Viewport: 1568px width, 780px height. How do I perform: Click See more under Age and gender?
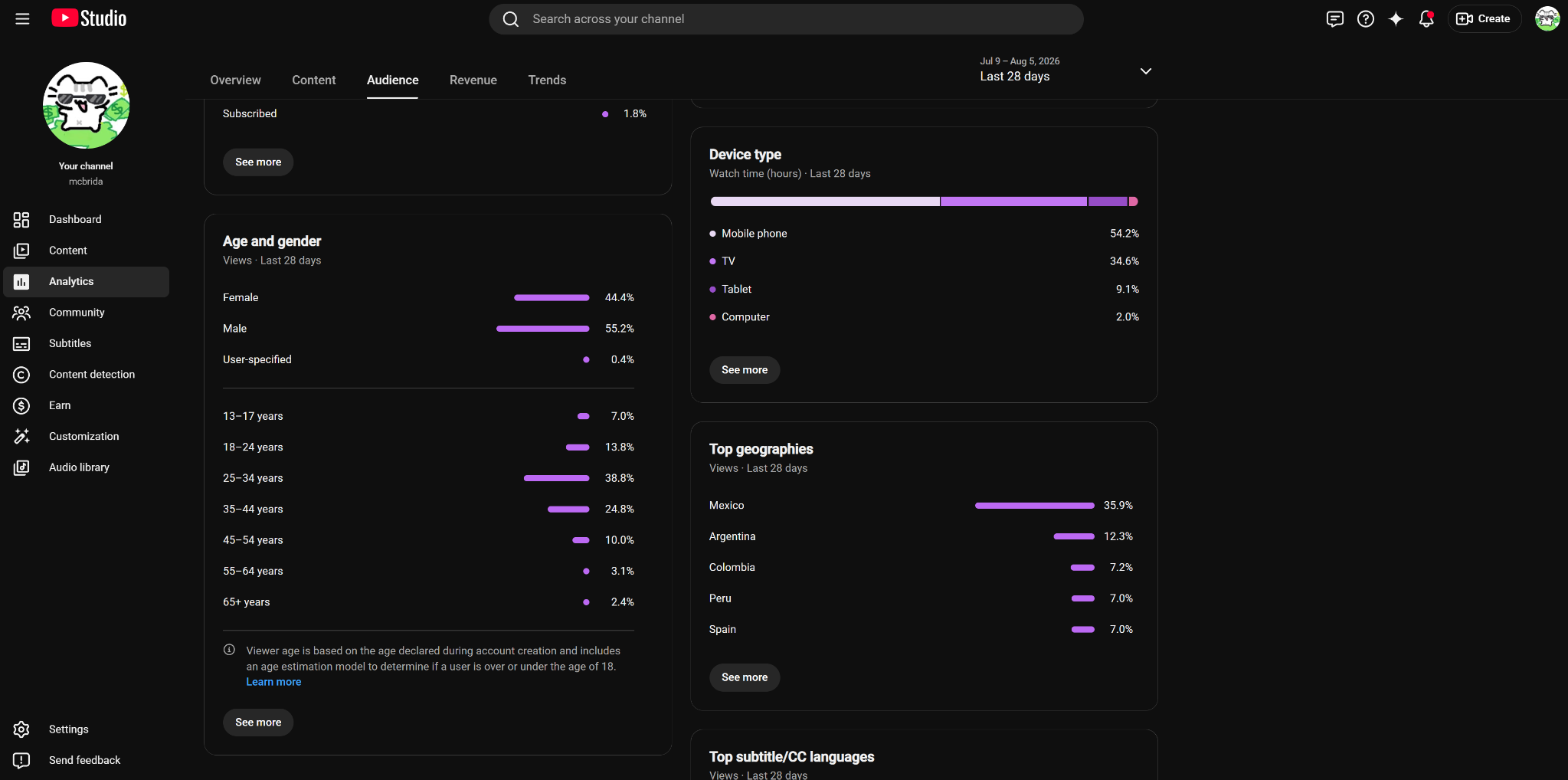(258, 723)
